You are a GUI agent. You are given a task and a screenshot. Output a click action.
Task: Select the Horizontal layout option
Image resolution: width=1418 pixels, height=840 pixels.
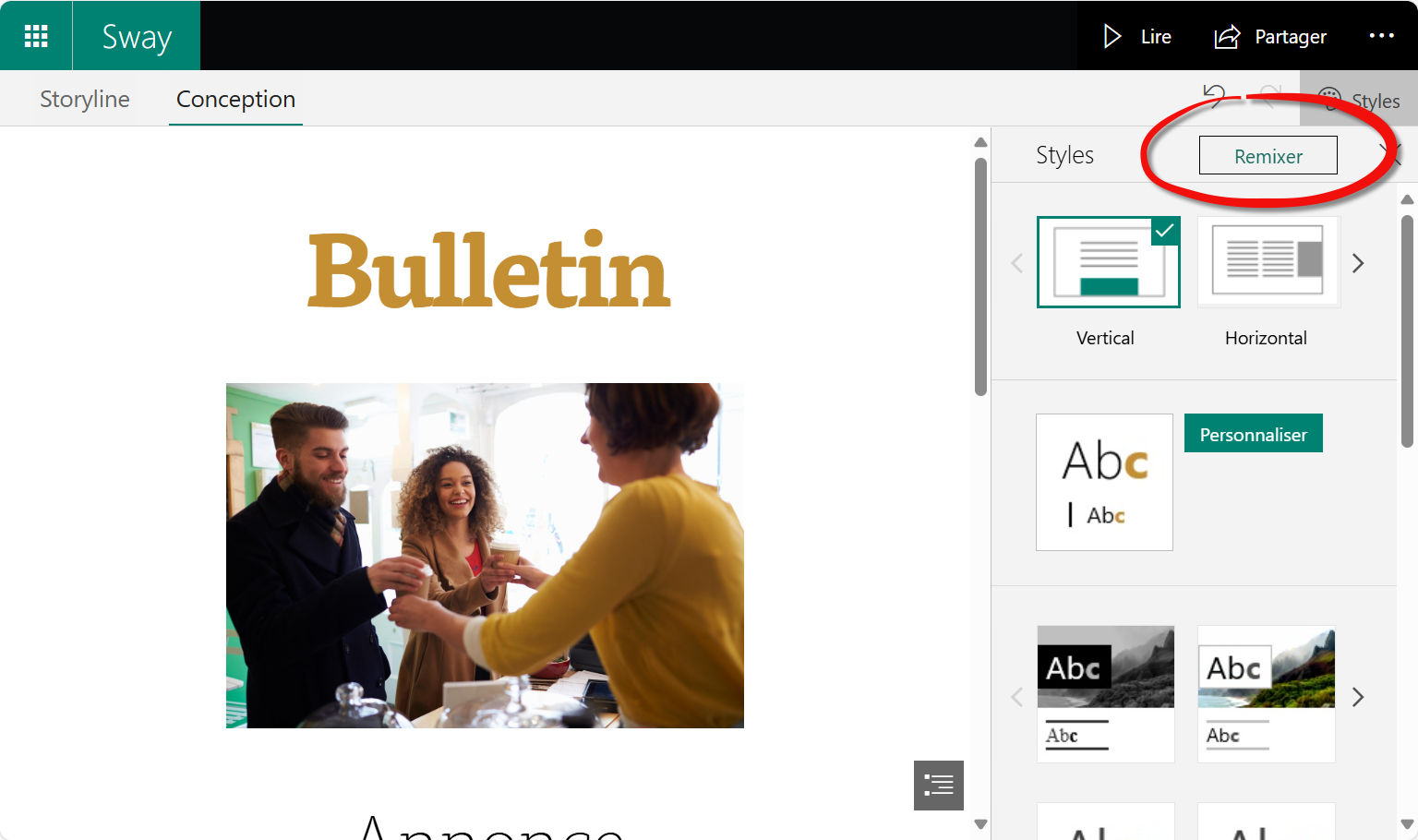tap(1268, 262)
